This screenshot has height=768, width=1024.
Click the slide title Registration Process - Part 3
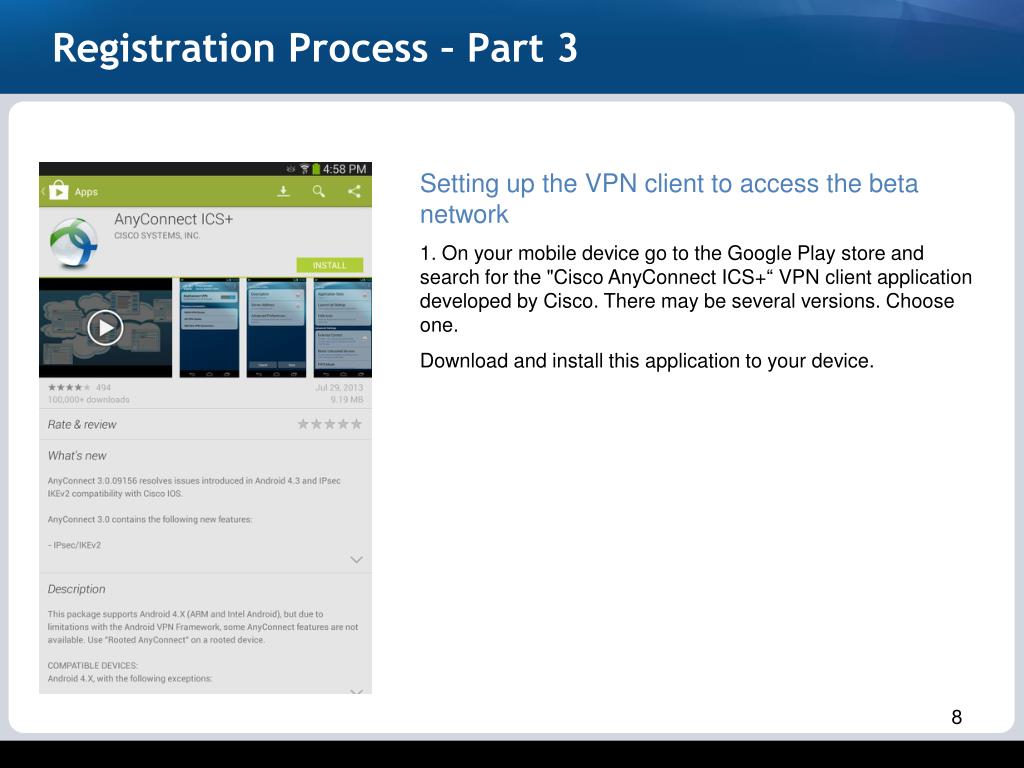(315, 48)
